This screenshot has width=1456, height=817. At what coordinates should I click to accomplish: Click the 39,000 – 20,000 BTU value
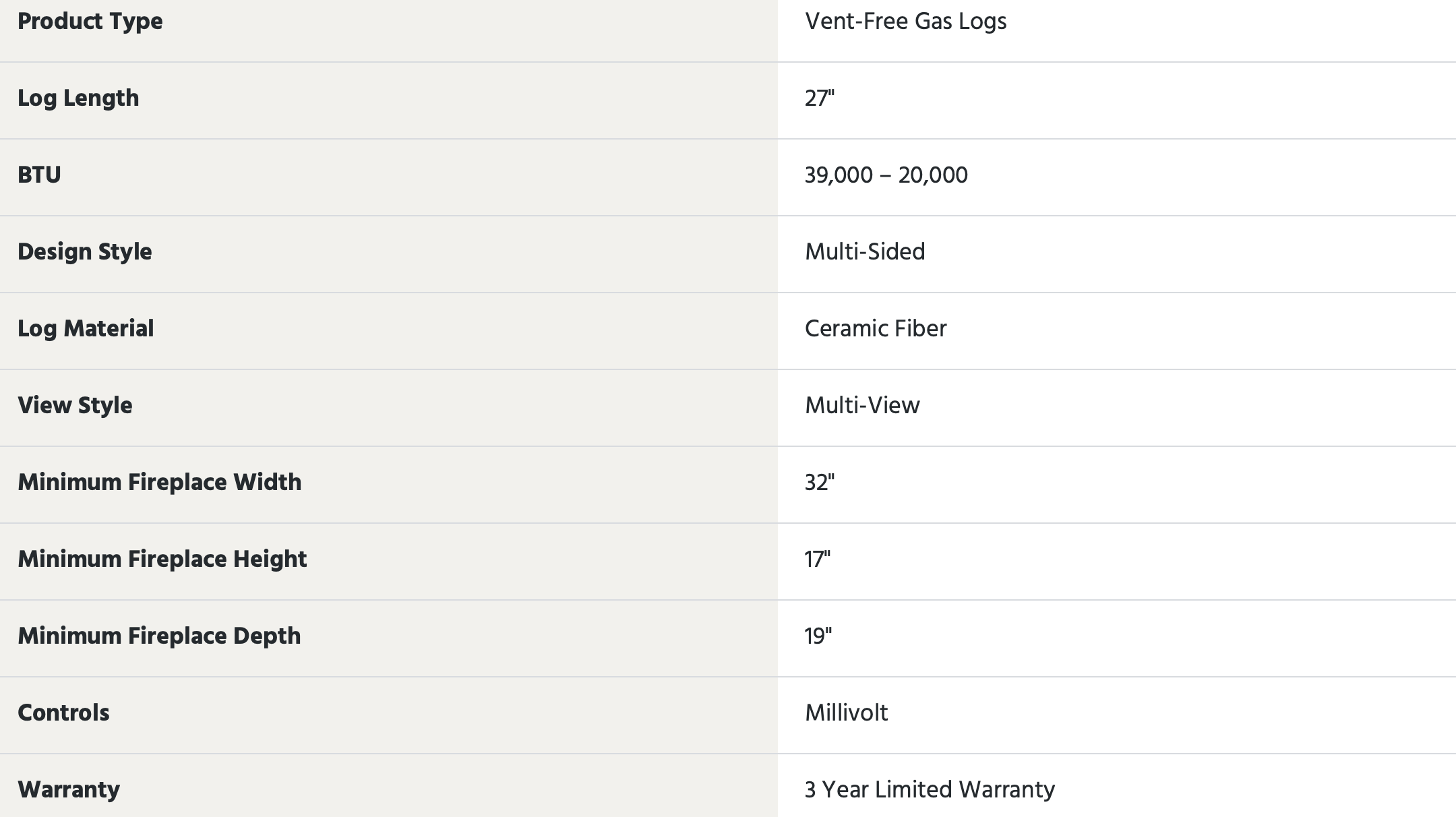(886, 175)
